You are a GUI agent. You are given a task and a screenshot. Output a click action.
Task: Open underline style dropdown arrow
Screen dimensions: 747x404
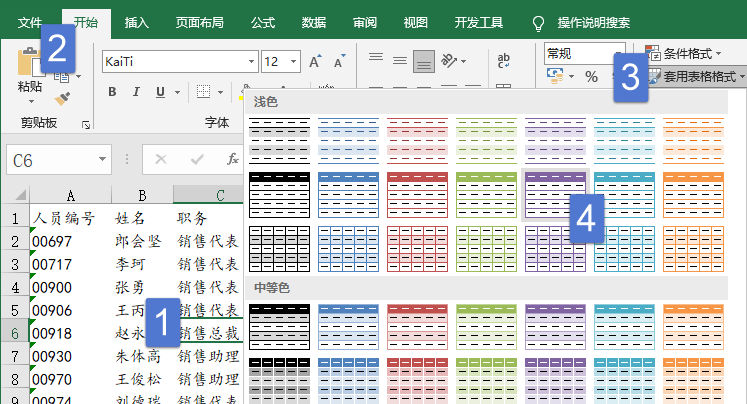click(177, 92)
